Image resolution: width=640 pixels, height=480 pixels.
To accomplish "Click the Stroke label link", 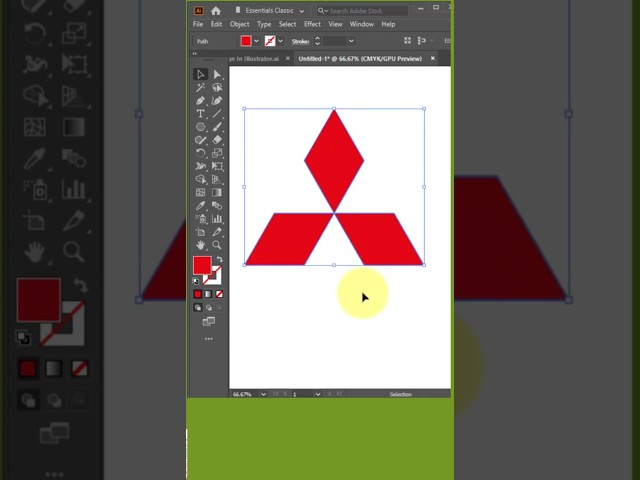I will [300, 41].
